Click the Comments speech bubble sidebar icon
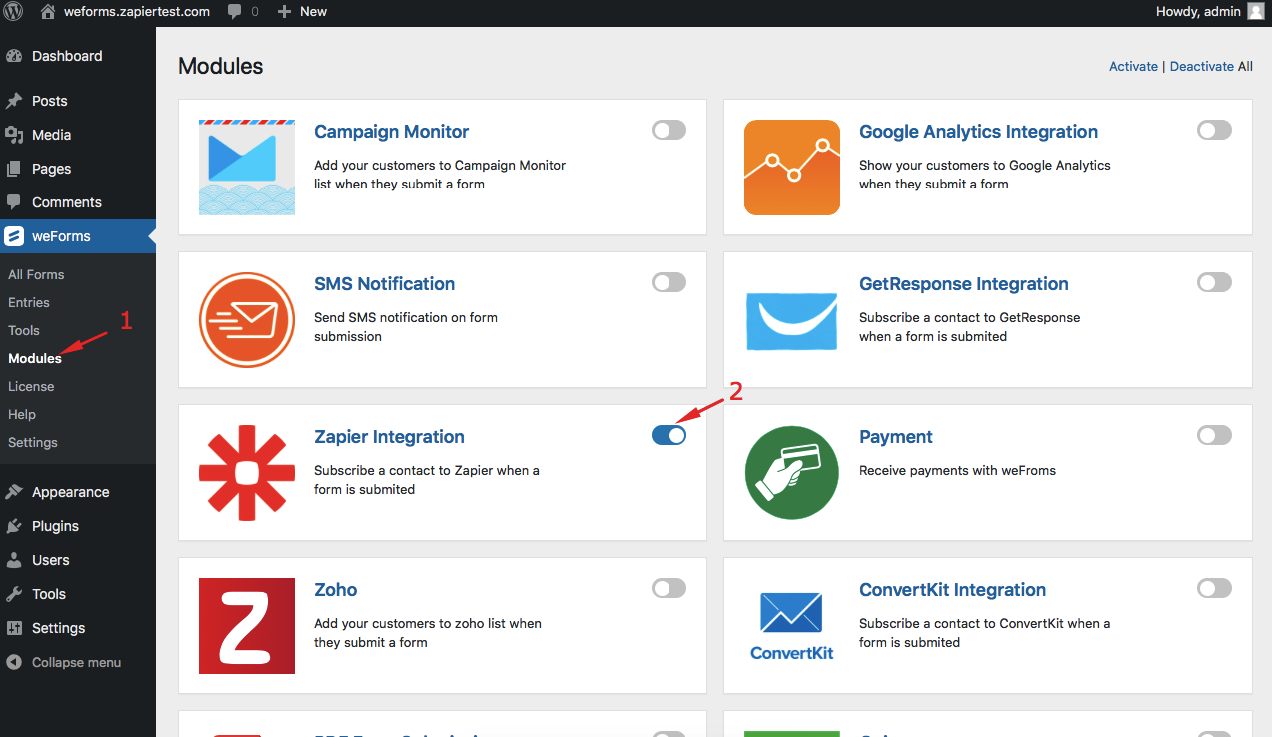Screen dimensions: 1272x737 pyautogui.click(x=14, y=202)
